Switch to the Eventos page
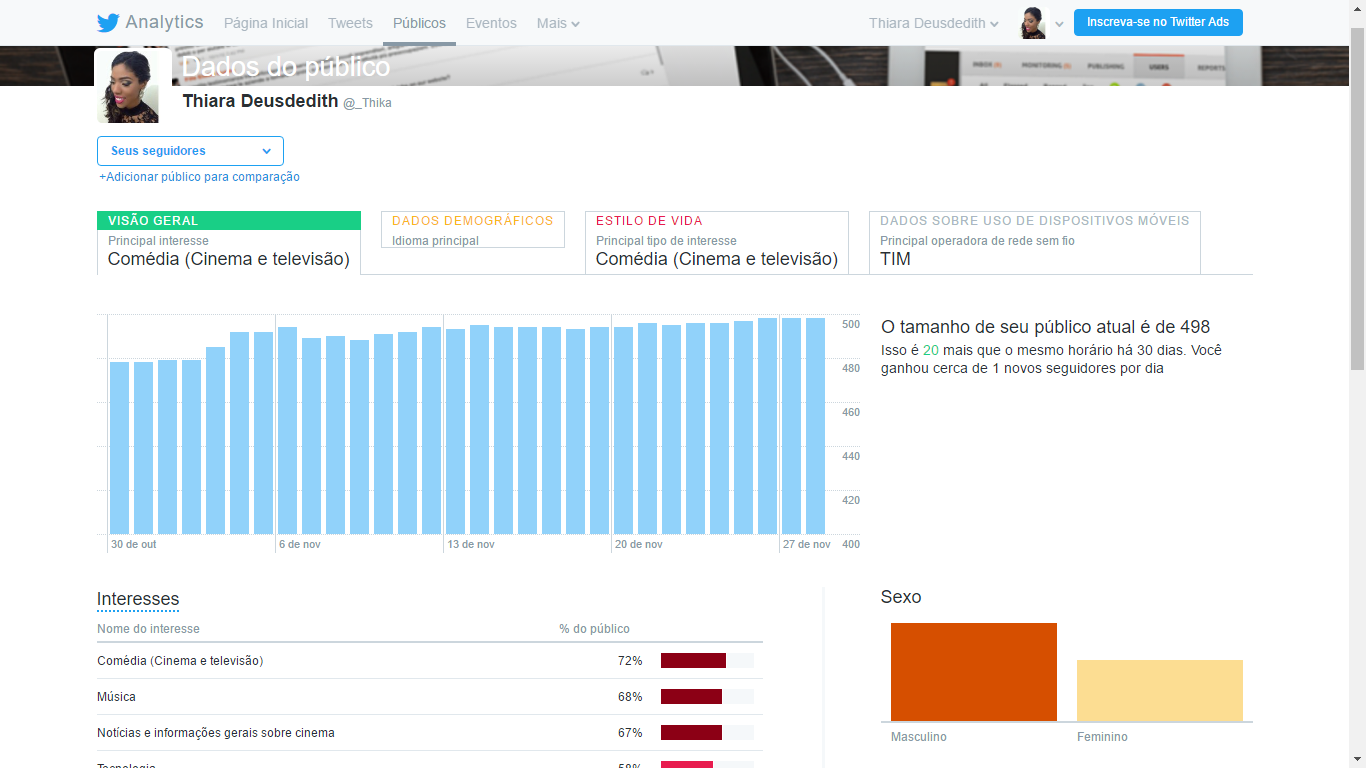This screenshot has height=768, width=1366. pyautogui.click(x=491, y=23)
